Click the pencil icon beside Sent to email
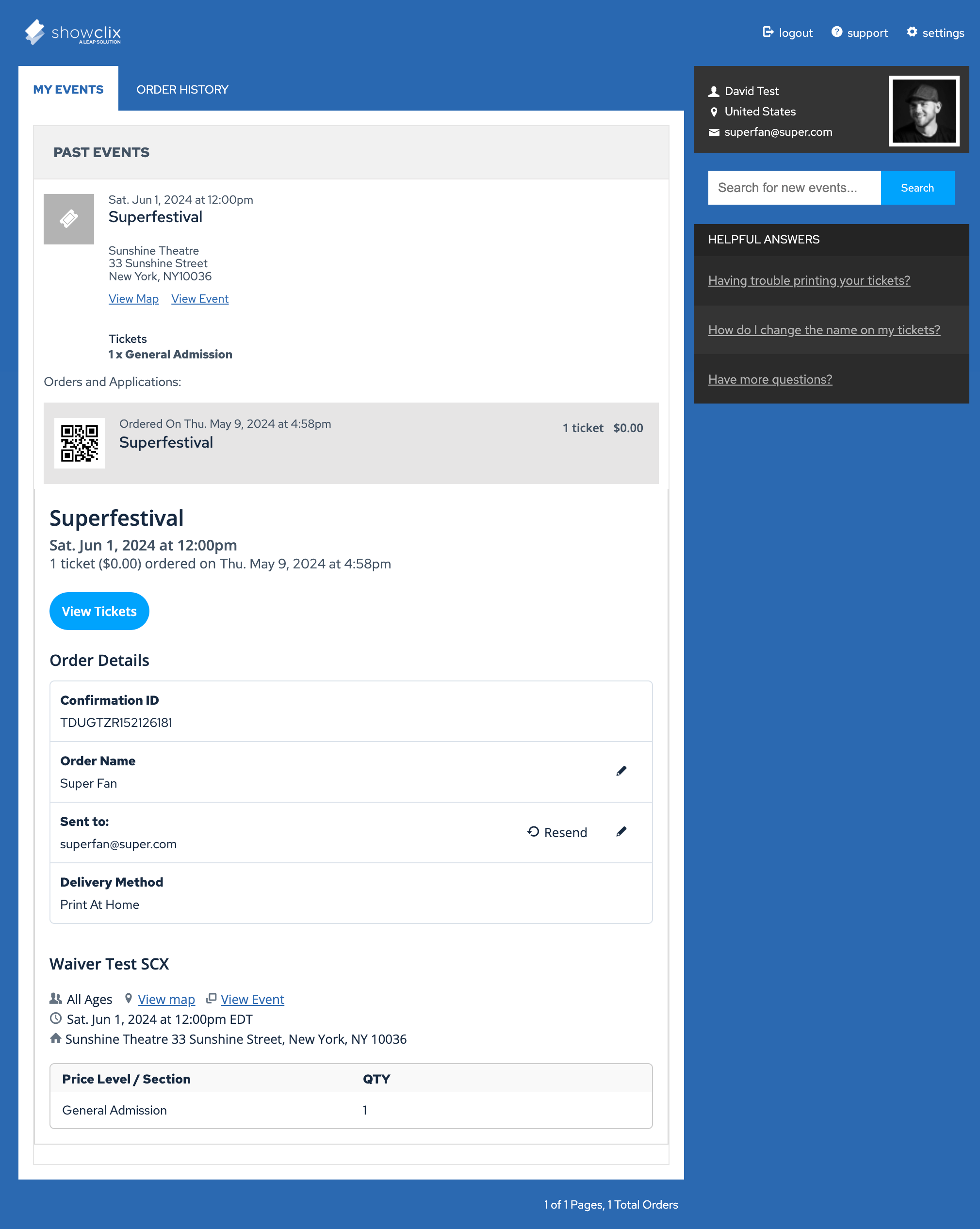Image resolution: width=980 pixels, height=1229 pixels. pyautogui.click(x=621, y=832)
